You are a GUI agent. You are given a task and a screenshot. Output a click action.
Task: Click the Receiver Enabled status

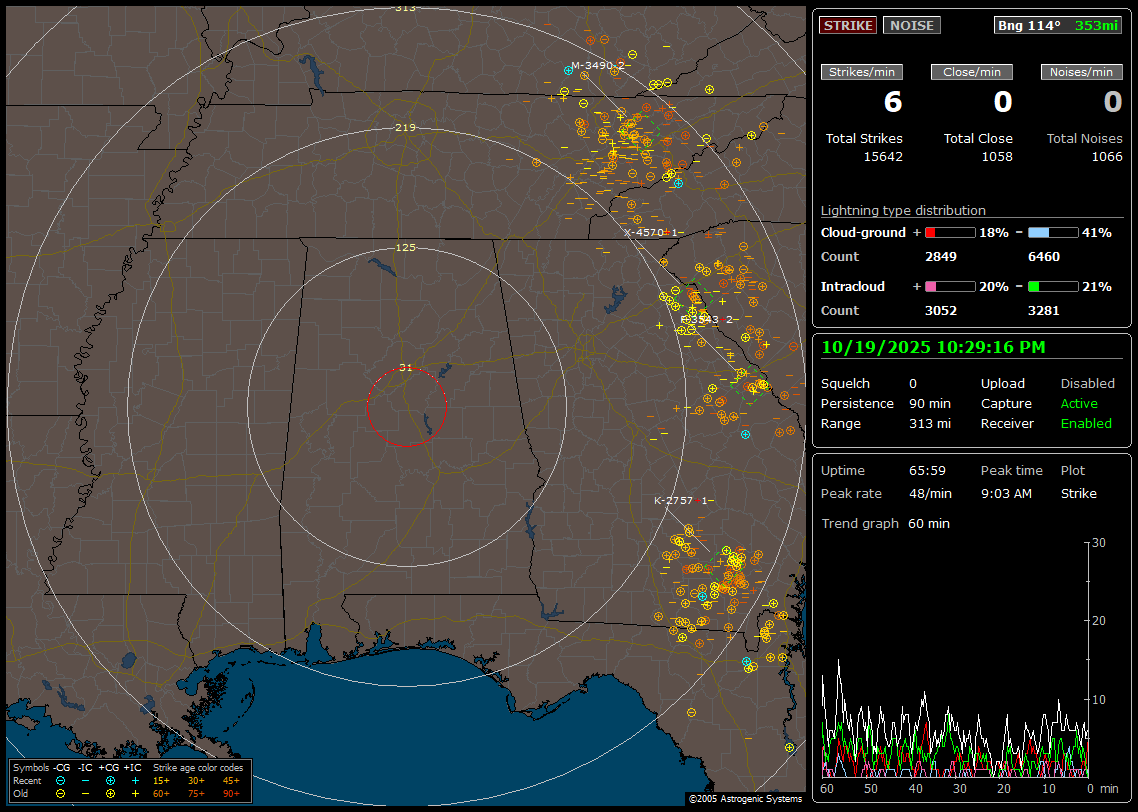pyautogui.click(x=1086, y=424)
